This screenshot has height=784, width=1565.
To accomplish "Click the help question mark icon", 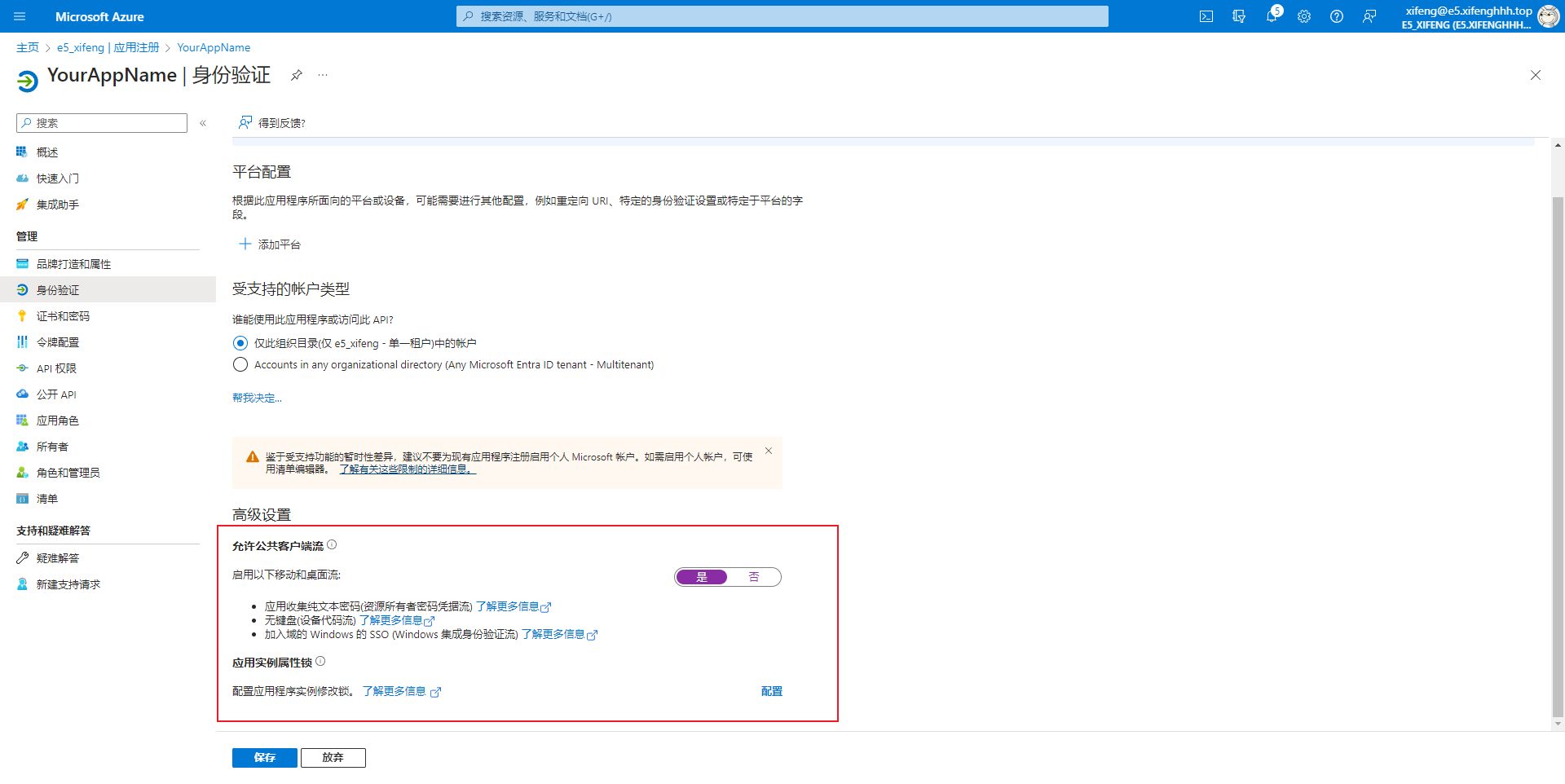I will (1337, 16).
